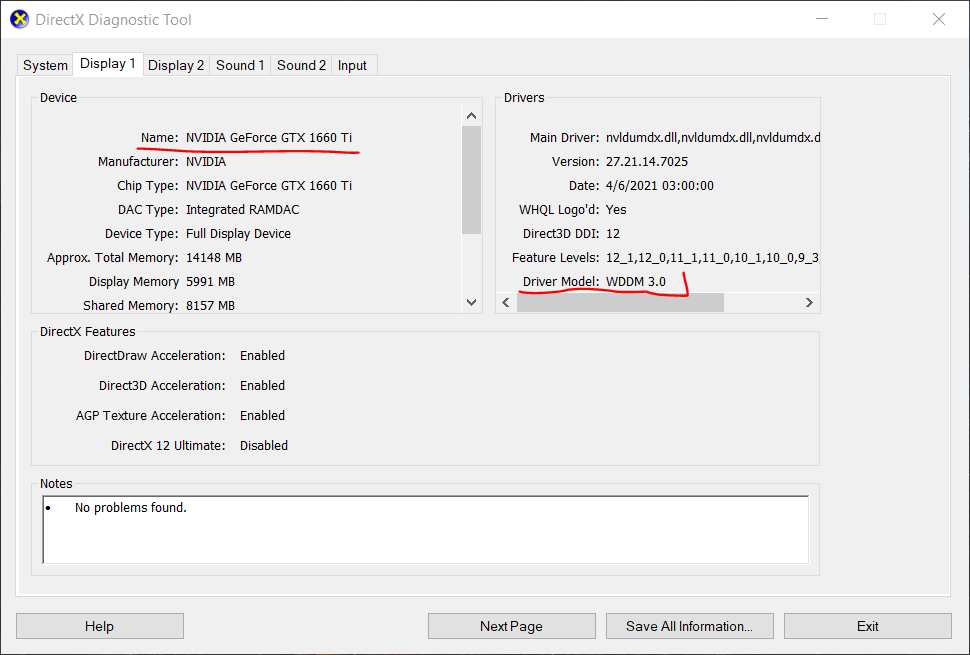The width and height of the screenshot is (970, 655).
Task: Click Device panel vertical scrollbar thumb
Action: tap(471, 180)
